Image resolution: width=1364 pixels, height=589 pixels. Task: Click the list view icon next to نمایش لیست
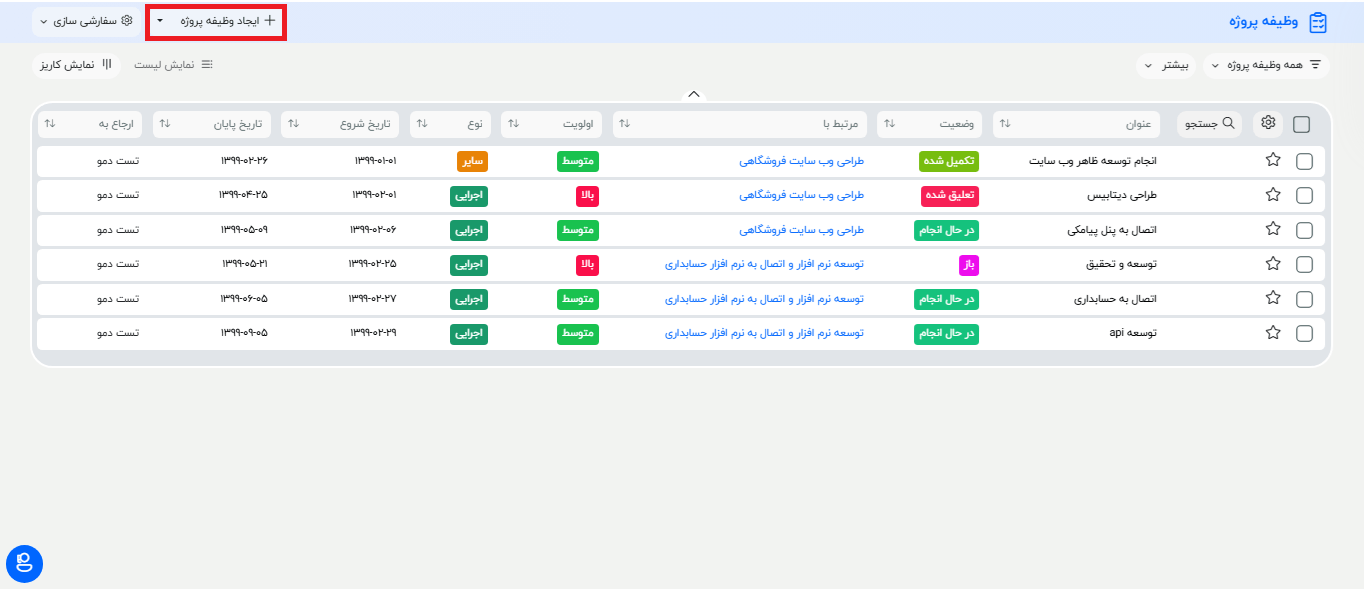[x=207, y=64]
